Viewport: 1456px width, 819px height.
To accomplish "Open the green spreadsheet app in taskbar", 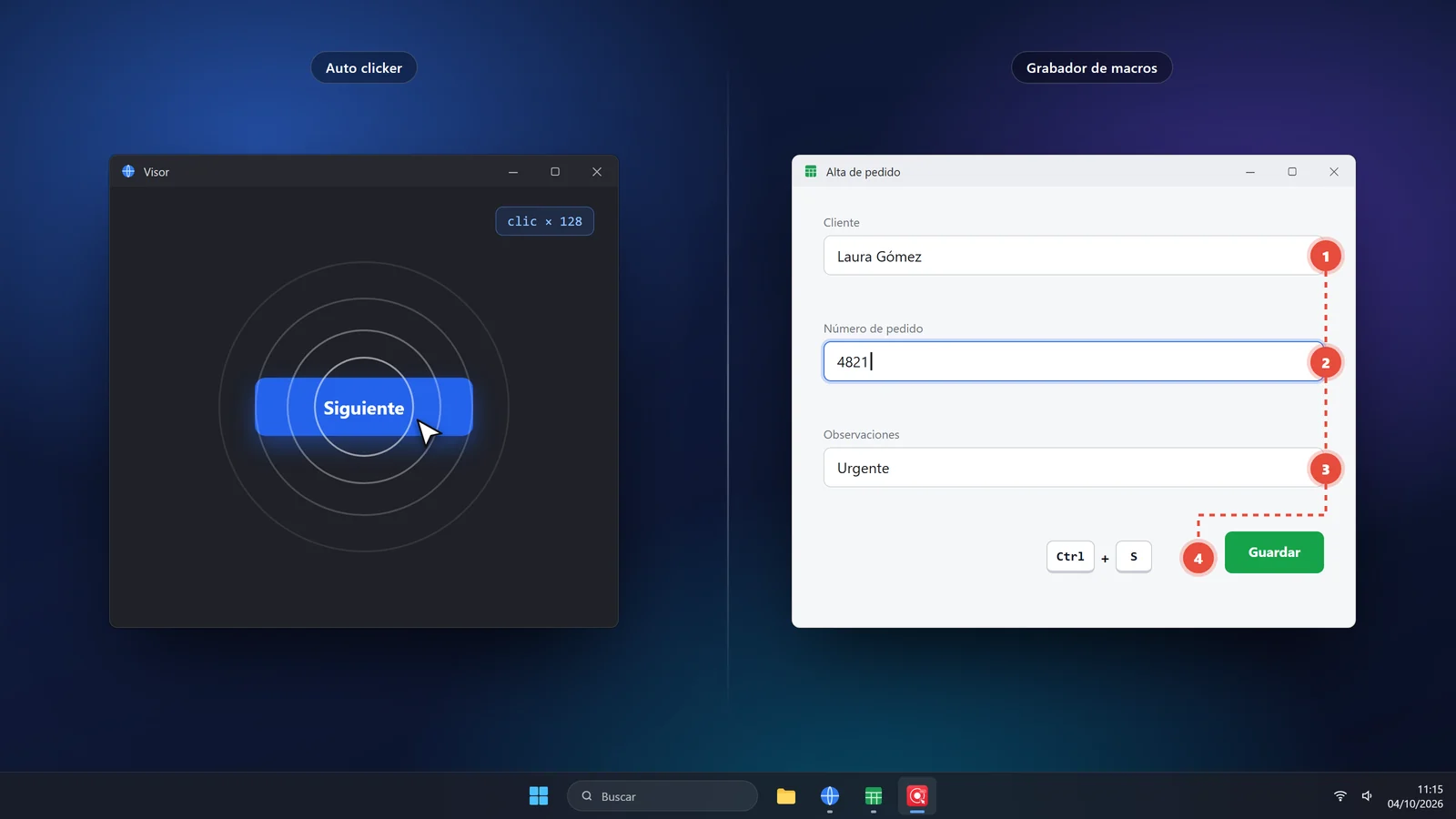I will point(874,796).
